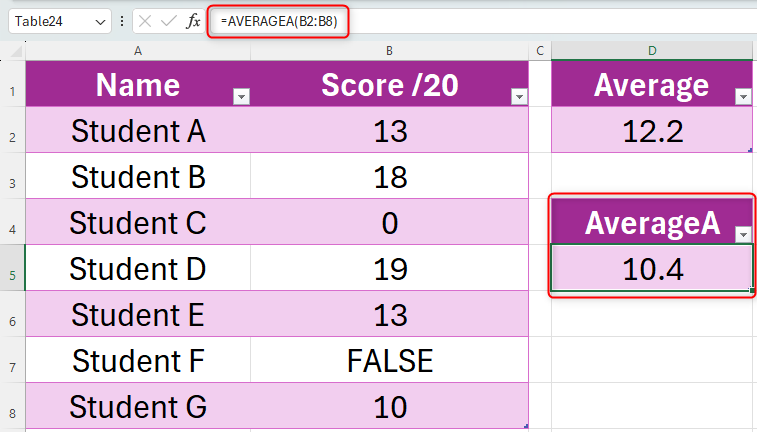Image resolution: width=757 pixels, height=432 pixels.
Task: Select the Student D cell
Action: pos(138,267)
